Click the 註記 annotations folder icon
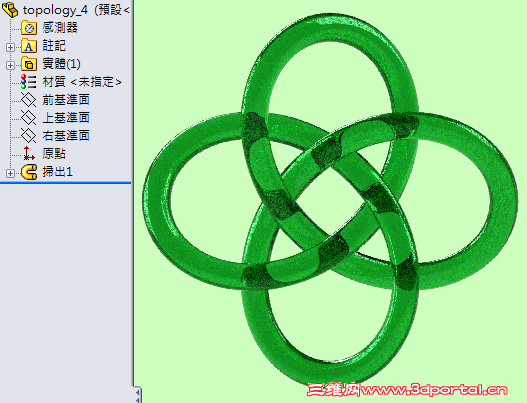The image size is (527, 403). 29,46
